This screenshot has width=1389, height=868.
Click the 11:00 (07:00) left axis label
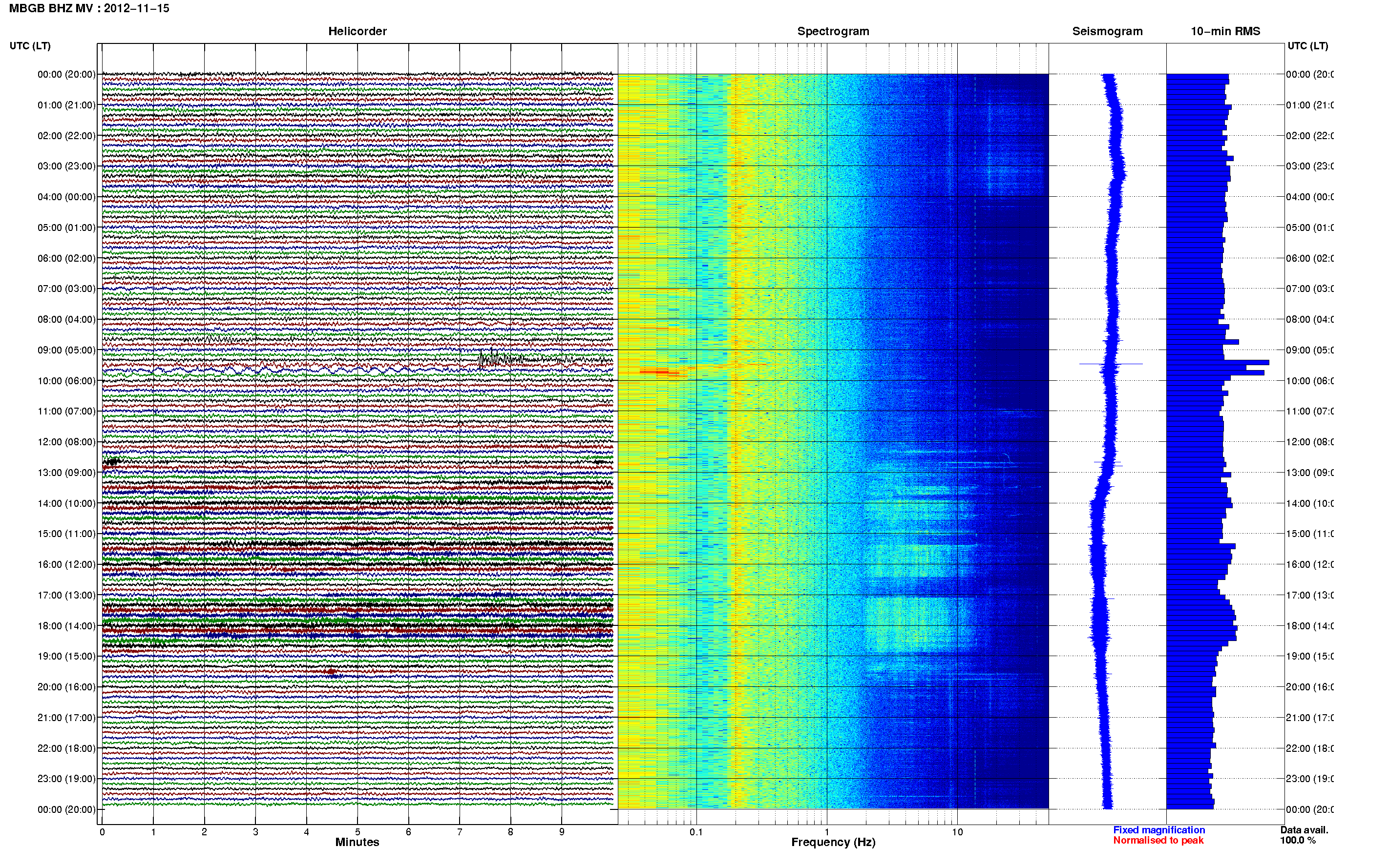pyautogui.click(x=66, y=411)
